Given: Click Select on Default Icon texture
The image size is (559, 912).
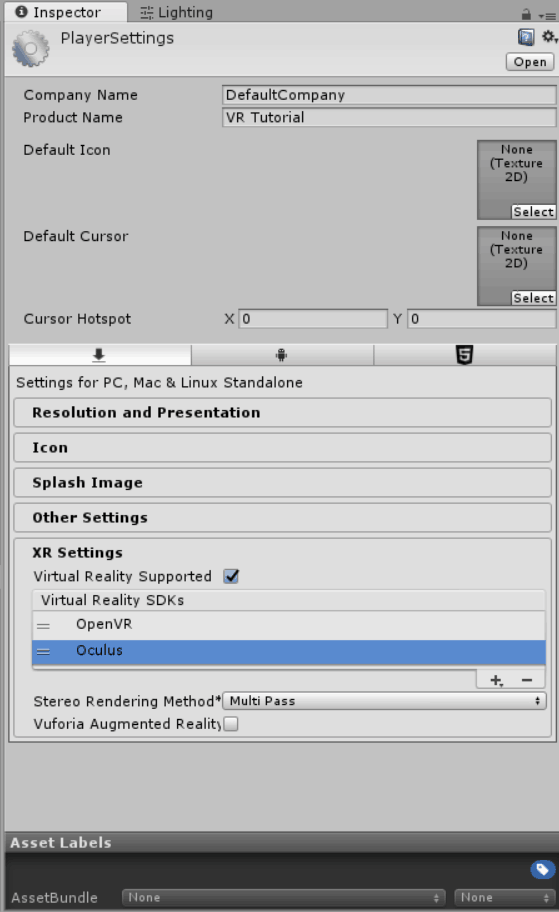Looking at the screenshot, I should click(x=533, y=212).
